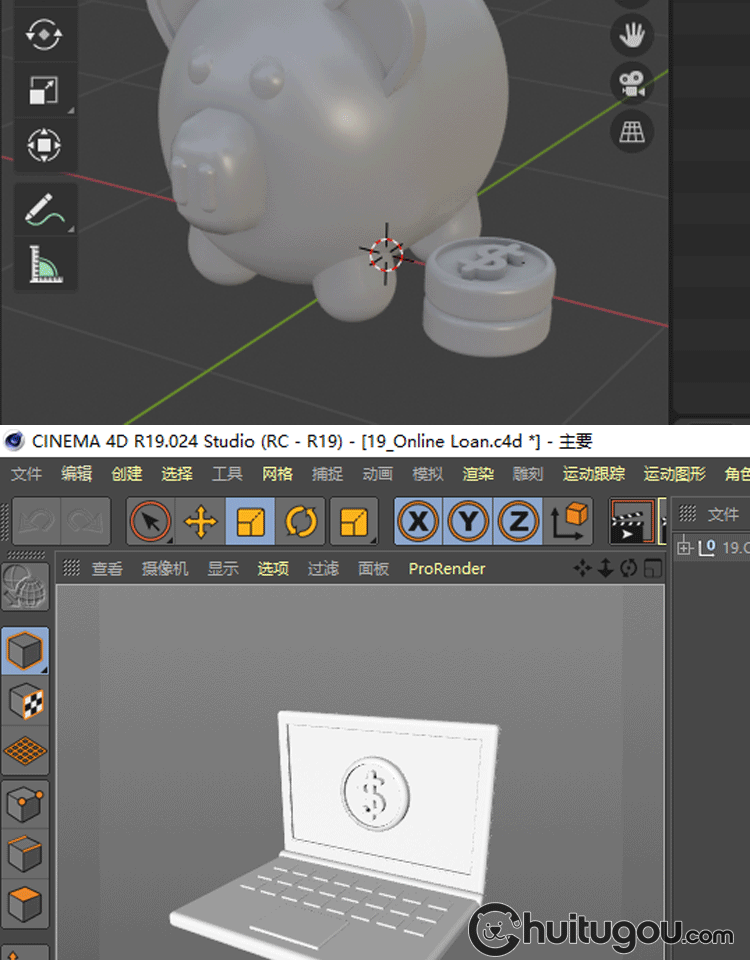Select the Move tool in Cinema 4D toolbar
The image size is (750, 960).
click(201, 522)
